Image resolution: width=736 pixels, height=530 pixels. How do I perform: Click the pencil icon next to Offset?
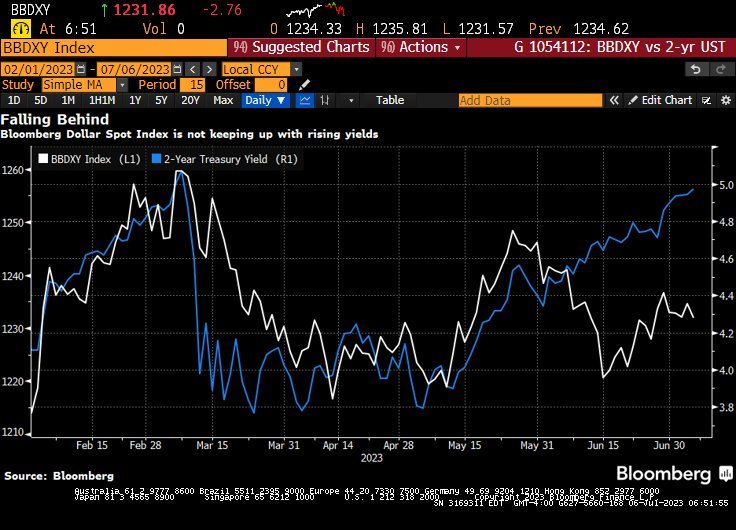pyautogui.click(x=304, y=85)
